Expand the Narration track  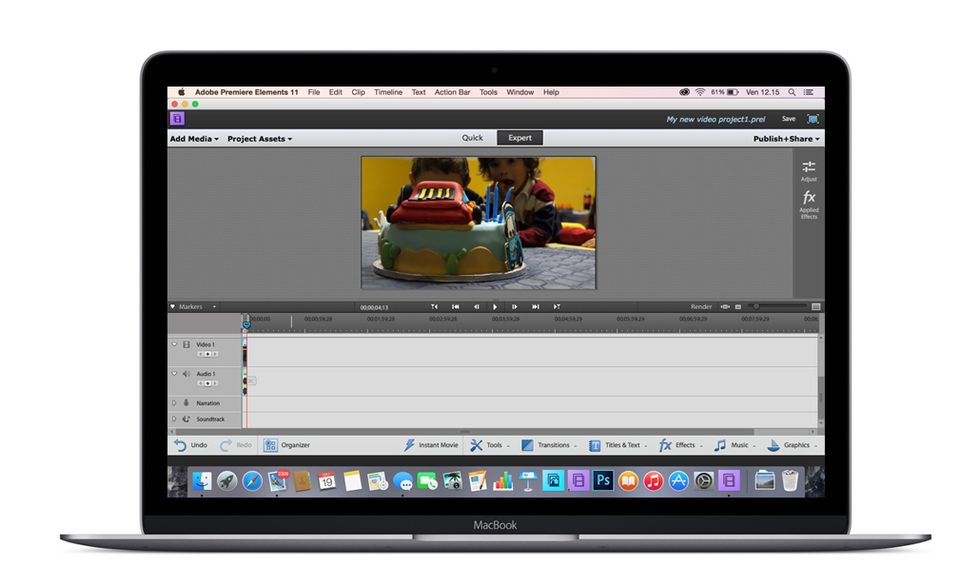tap(174, 402)
